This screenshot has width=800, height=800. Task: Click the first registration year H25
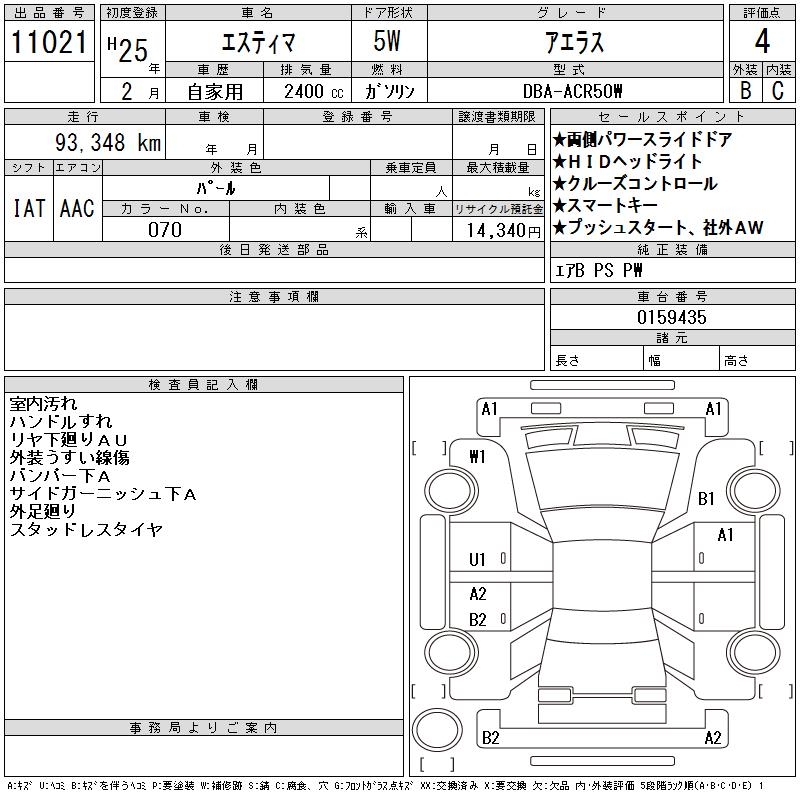point(128,49)
